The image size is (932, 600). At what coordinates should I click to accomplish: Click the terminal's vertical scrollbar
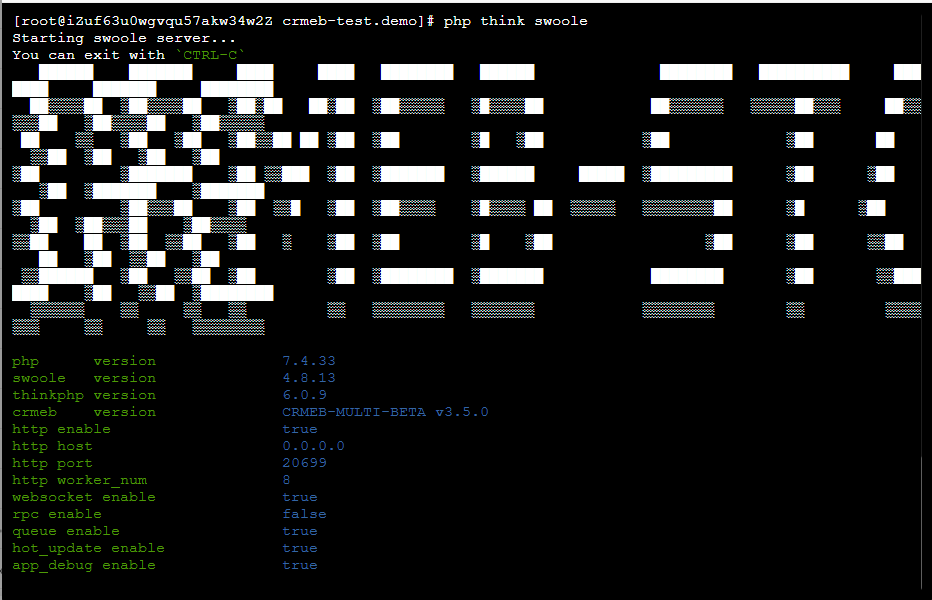[x=922, y=522]
